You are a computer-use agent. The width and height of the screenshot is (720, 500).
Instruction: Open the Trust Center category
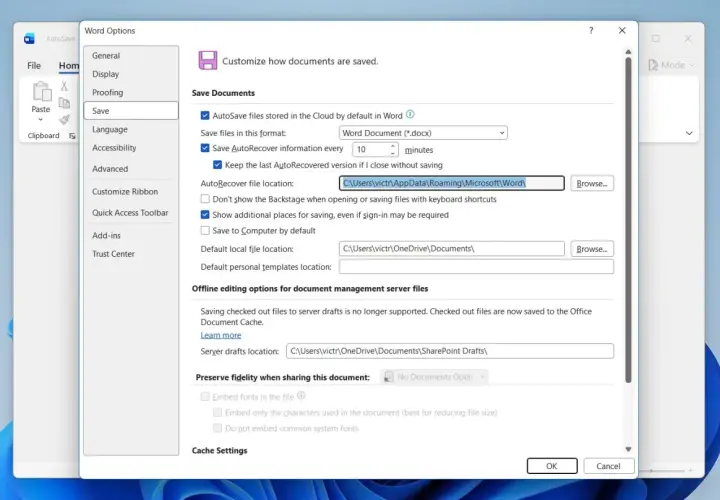coord(131,253)
